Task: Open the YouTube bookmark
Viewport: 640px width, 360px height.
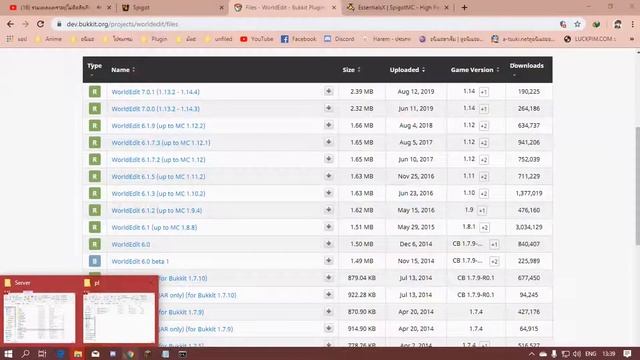Action: pos(257,39)
